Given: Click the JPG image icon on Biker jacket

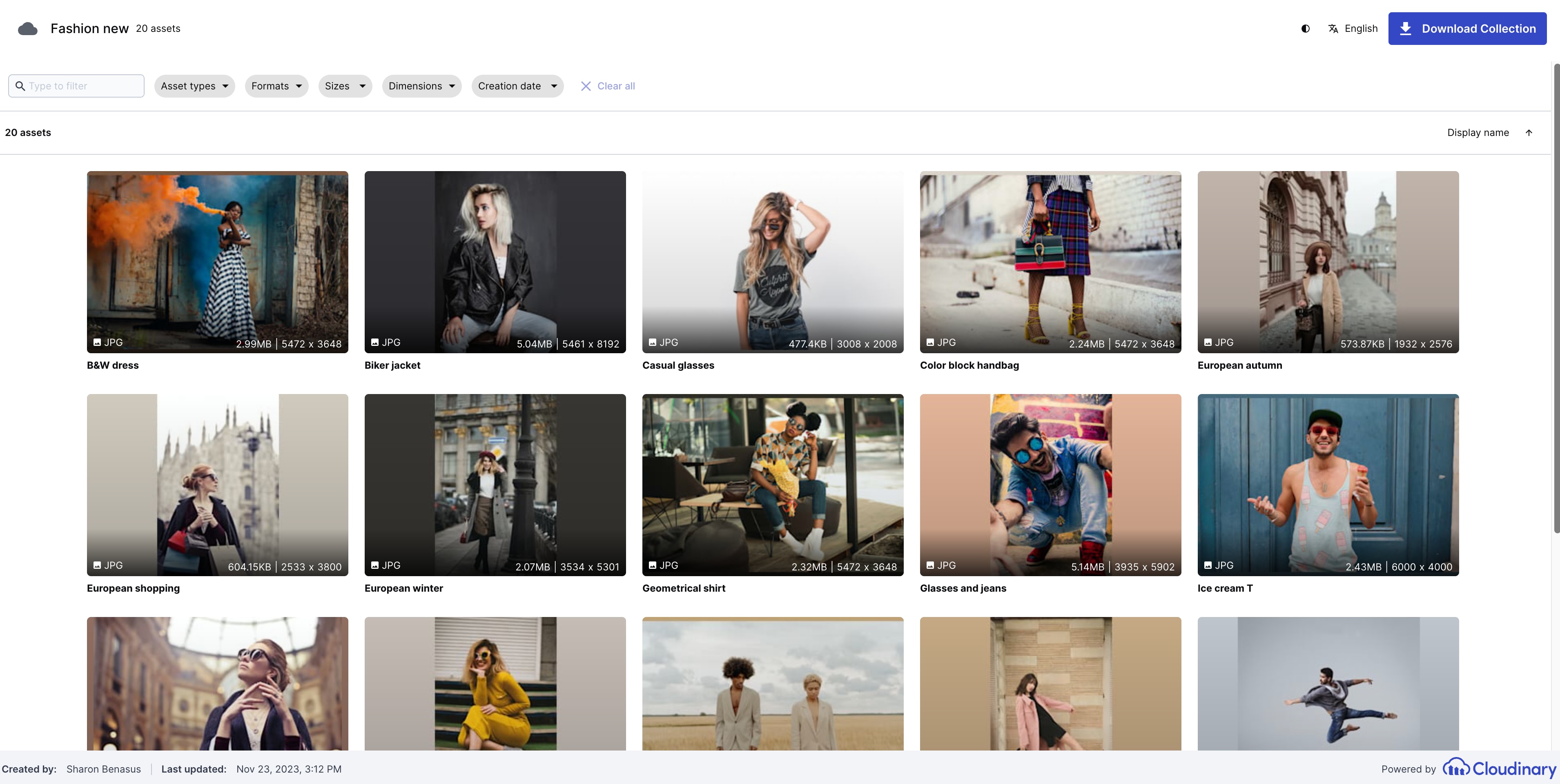Looking at the screenshot, I should tap(375, 343).
